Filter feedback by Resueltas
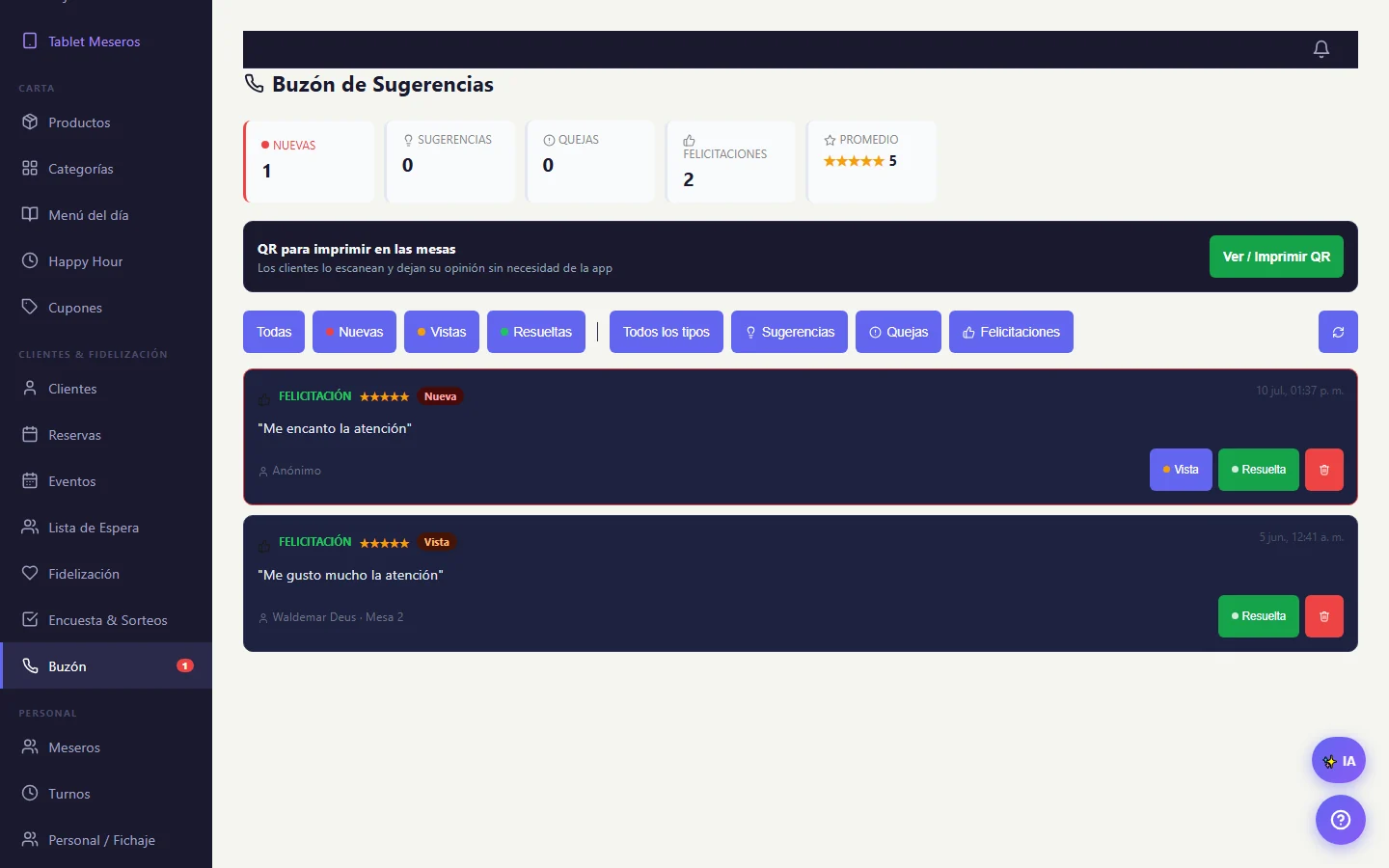Viewport: 1389px width, 868px height. click(536, 332)
